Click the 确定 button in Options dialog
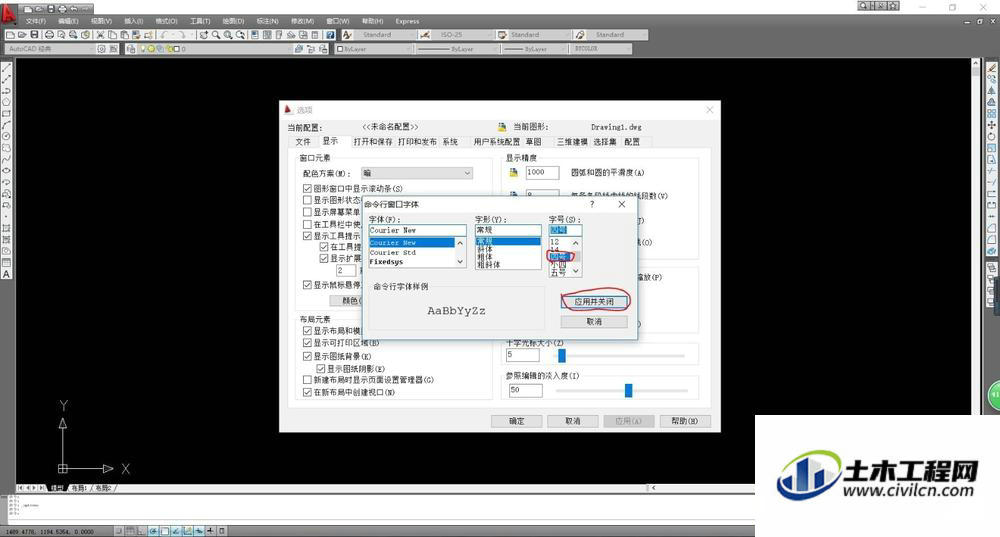 point(517,421)
